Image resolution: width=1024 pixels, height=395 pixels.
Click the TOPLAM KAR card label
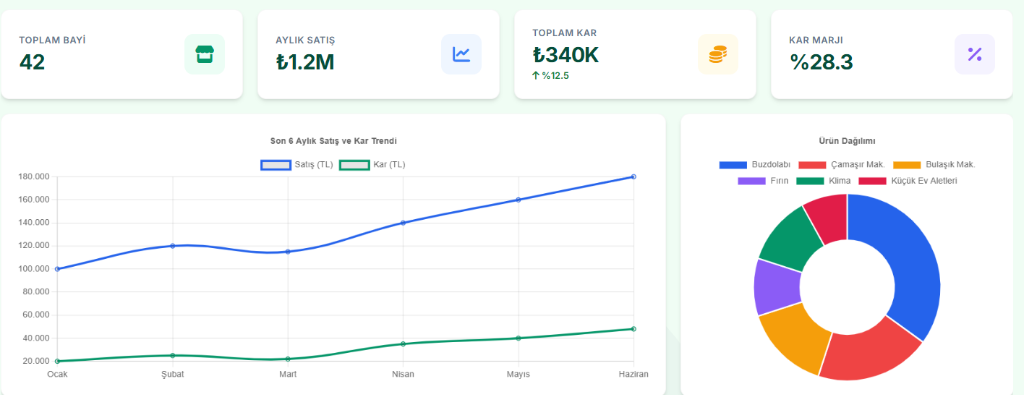click(564, 33)
